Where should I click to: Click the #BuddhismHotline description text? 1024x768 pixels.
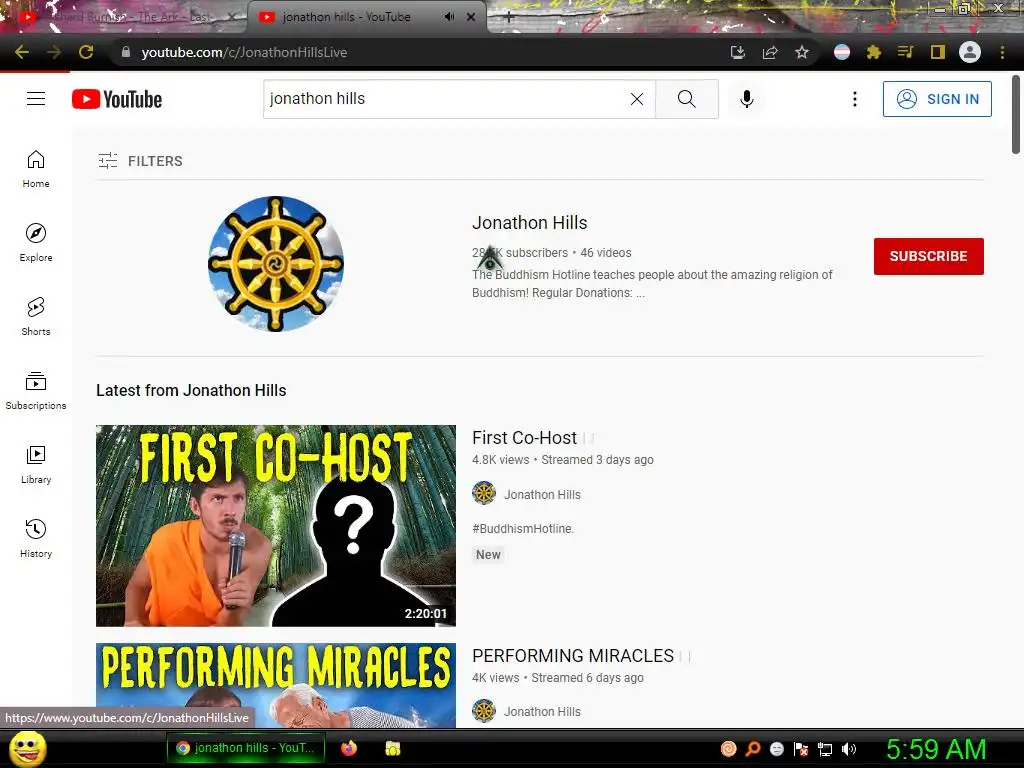coord(523,528)
